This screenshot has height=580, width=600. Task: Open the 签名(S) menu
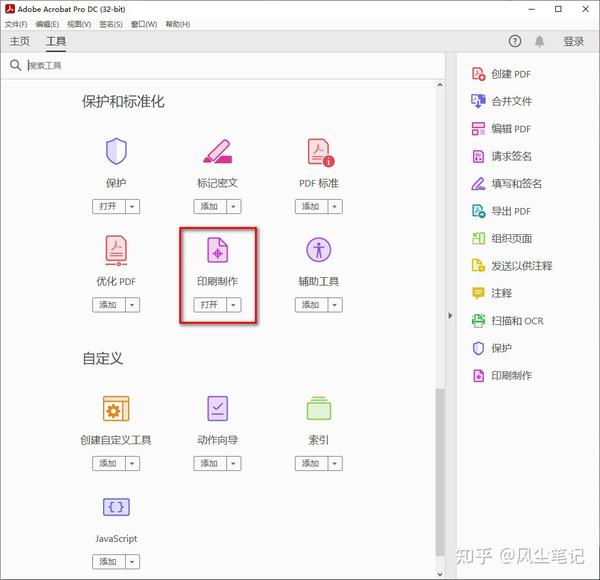pyautogui.click(x=111, y=24)
